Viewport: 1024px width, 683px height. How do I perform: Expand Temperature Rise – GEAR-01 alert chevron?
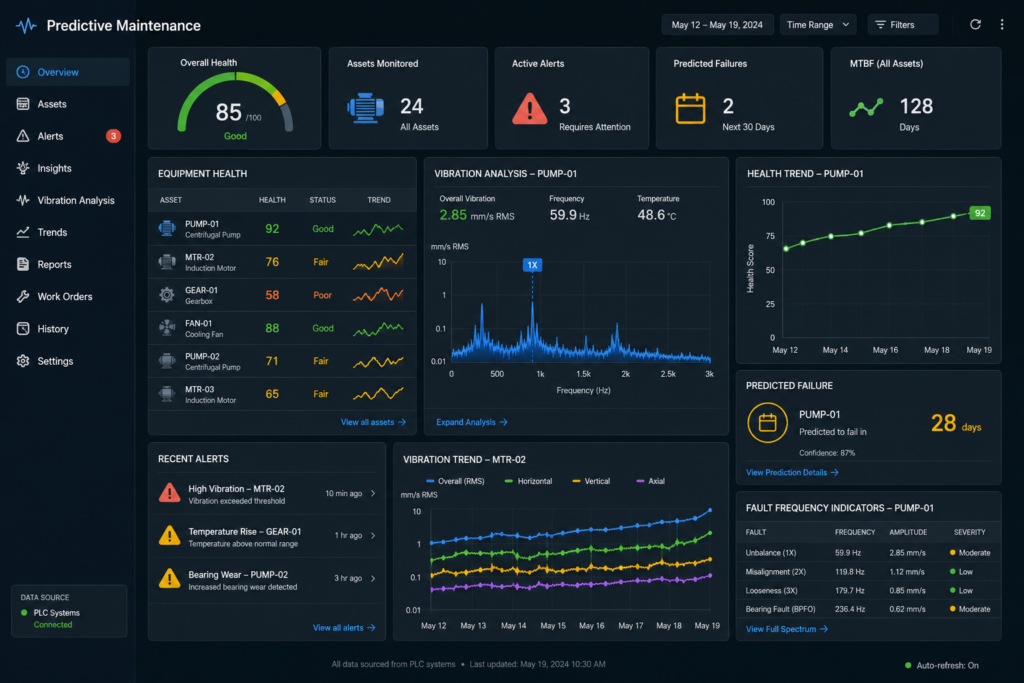pos(373,535)
